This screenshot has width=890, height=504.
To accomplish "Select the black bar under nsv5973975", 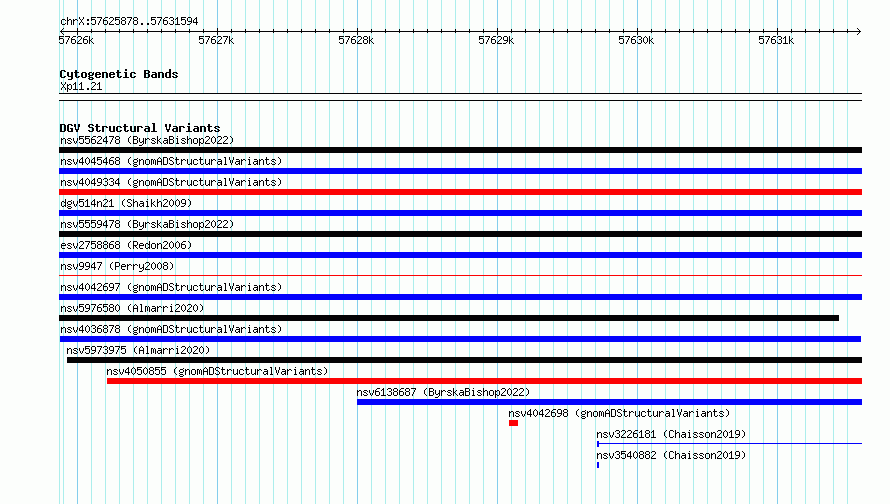I will coord(464,360).
